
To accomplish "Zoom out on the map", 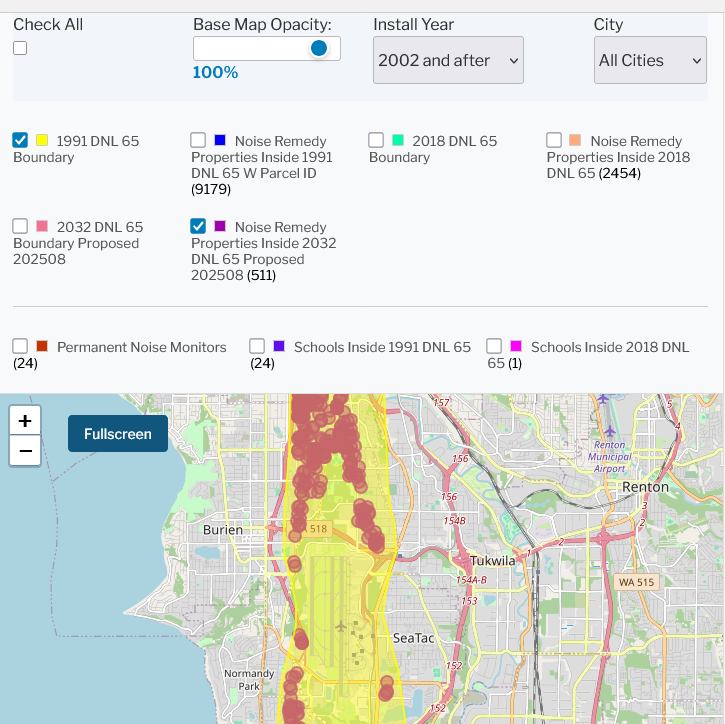I will (x=25, y=451).
